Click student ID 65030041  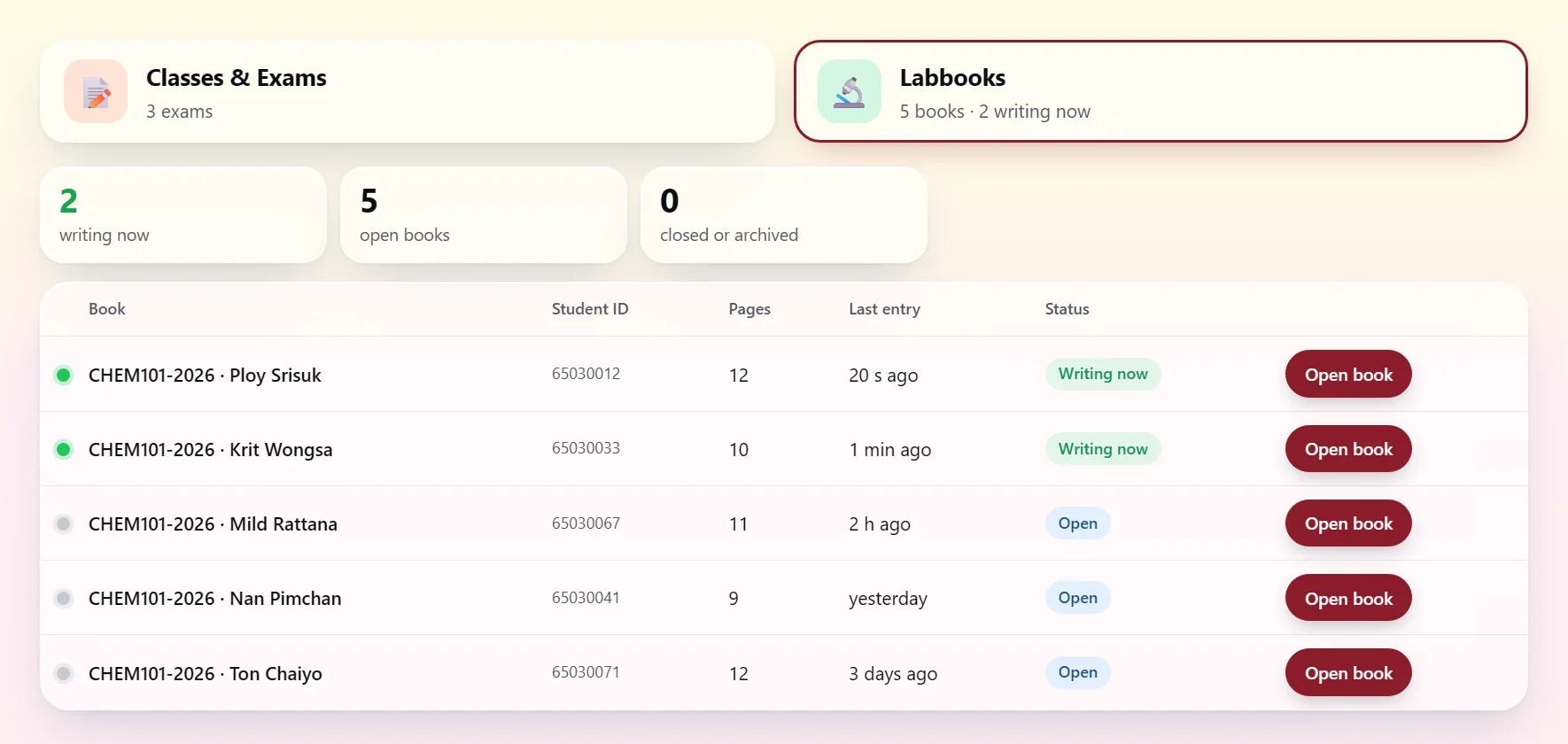pos(586,598)
